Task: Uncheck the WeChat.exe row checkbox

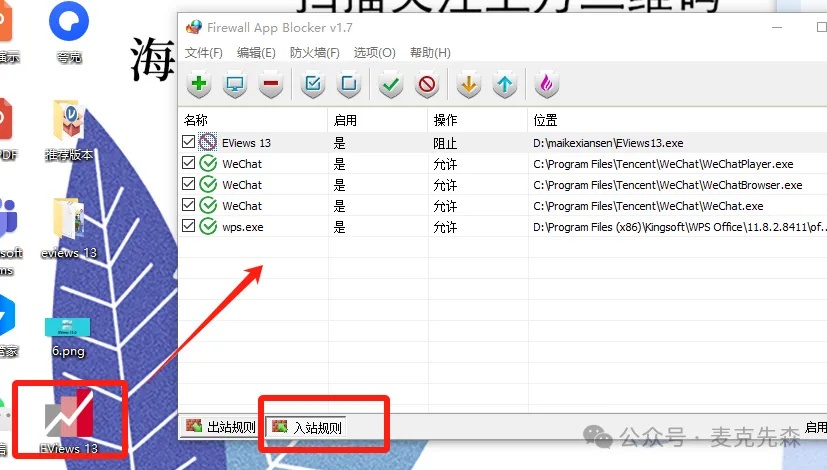Action: click(x=188, y=205)
